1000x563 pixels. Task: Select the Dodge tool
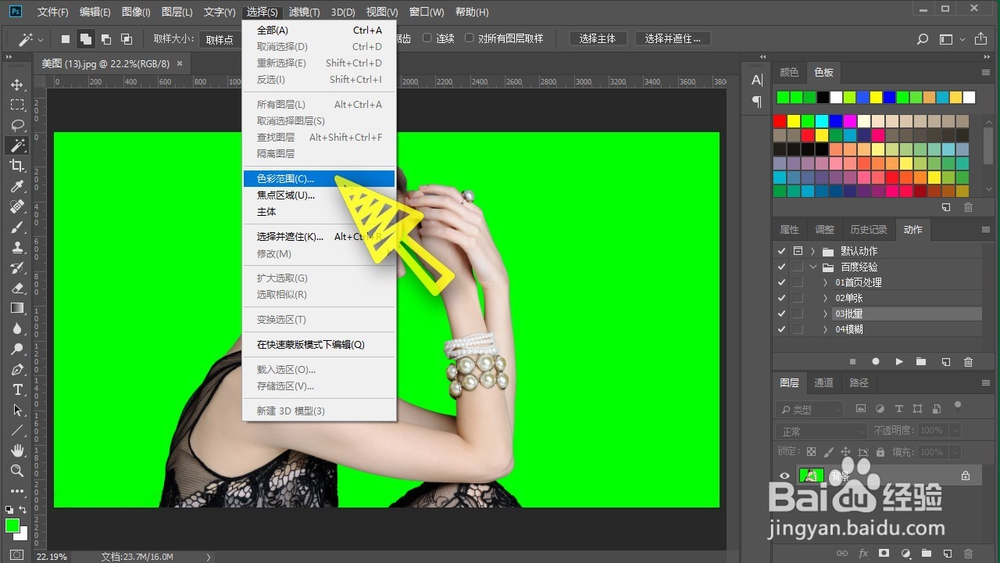[17, 349]
